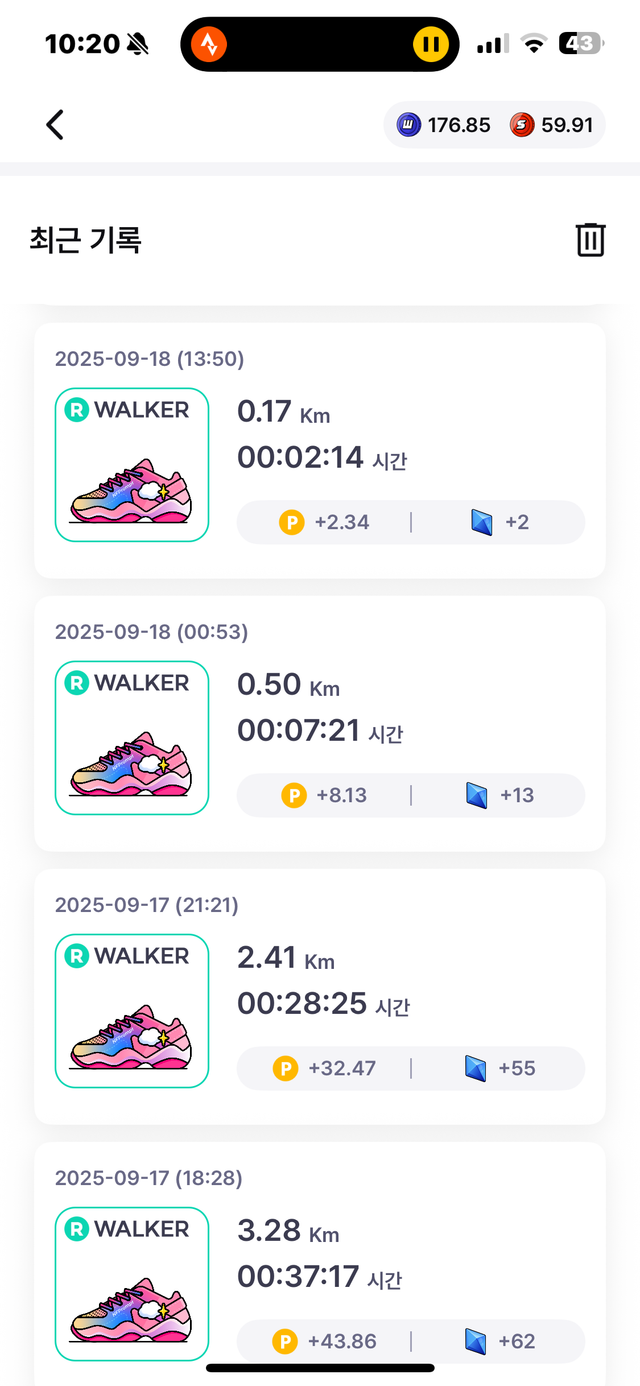The image size is (640, 1386).
Task: Tap the sneaker image in the 00:53 record
Action: coord(132,761)
